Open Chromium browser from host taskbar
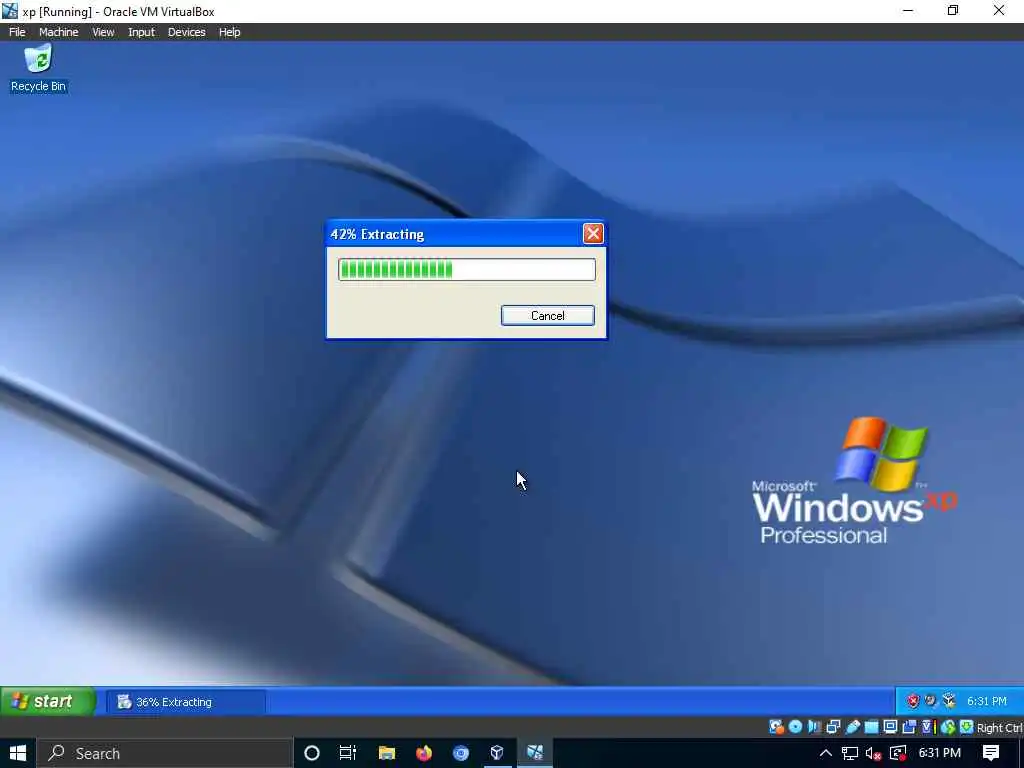 (x=460, y=753)
